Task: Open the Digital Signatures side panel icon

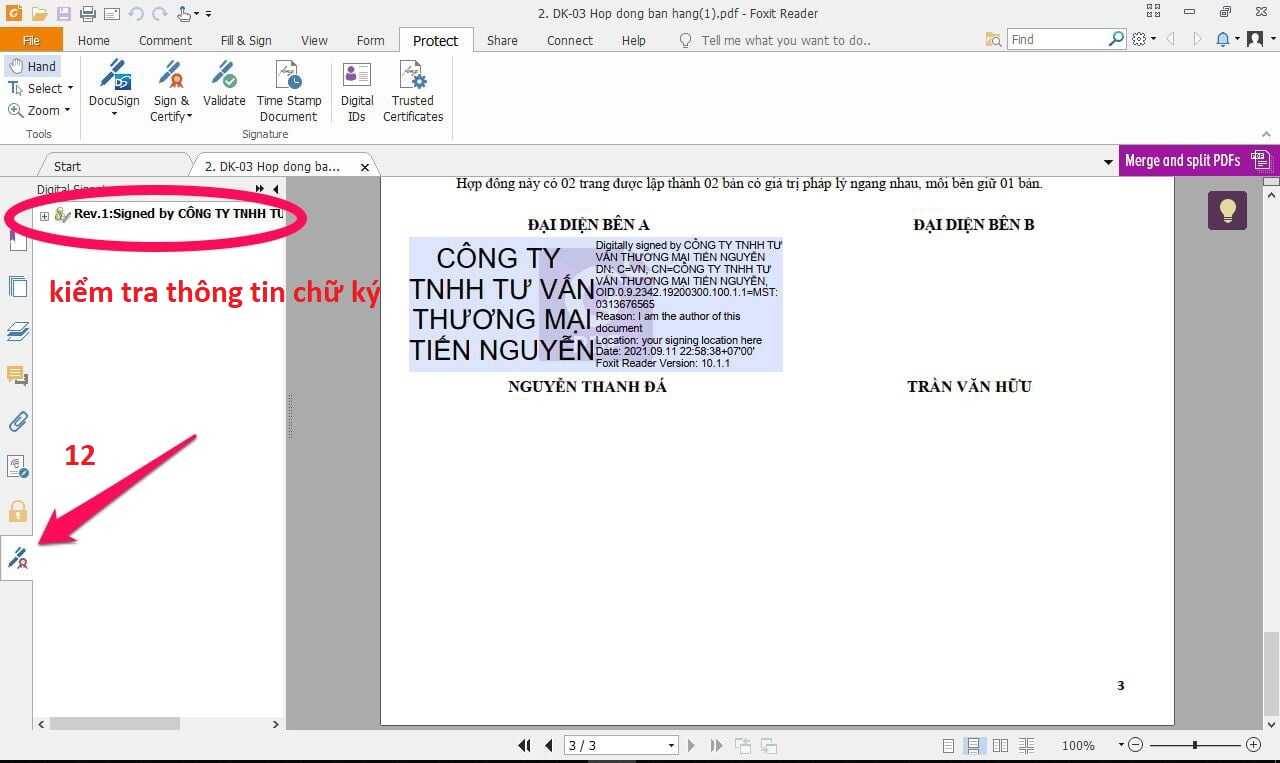Action: click(x=17, y=559)
